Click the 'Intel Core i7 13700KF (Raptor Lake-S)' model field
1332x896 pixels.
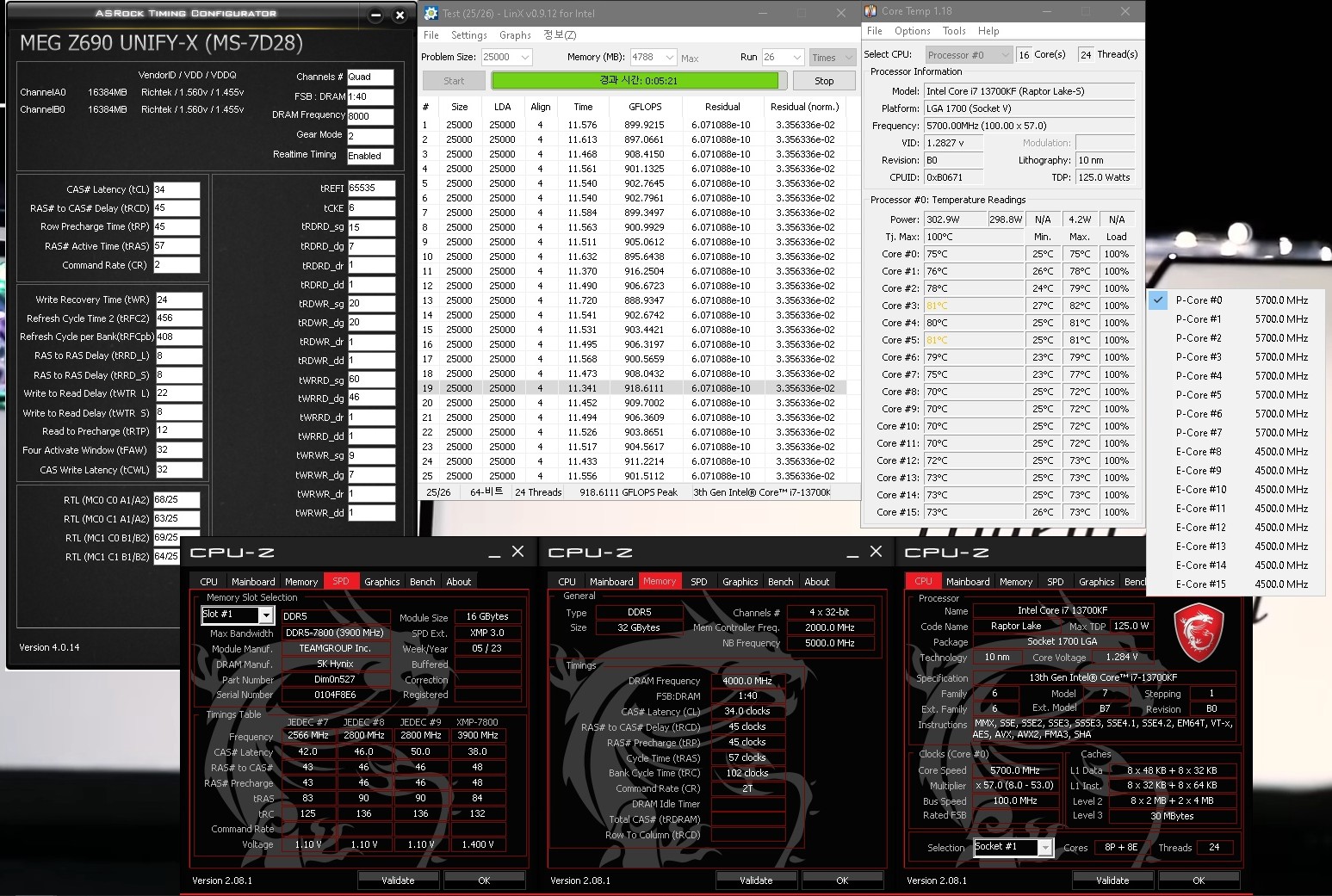point(1029,91)
